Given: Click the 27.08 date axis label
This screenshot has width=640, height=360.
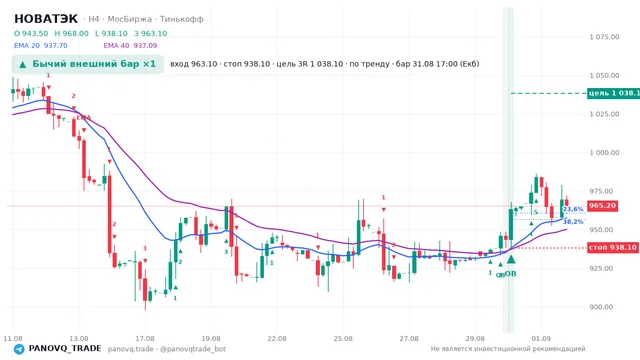Looking at the screenshot, I should pos(409,339).
